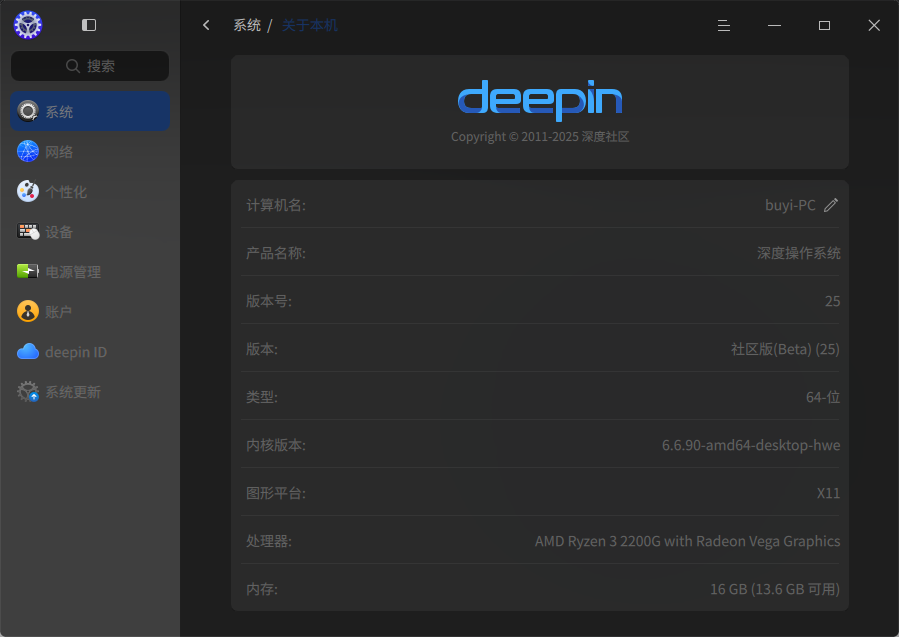Click the 产品名称 label
Screen dimensions: 899x637
click(x=276, y=253)
